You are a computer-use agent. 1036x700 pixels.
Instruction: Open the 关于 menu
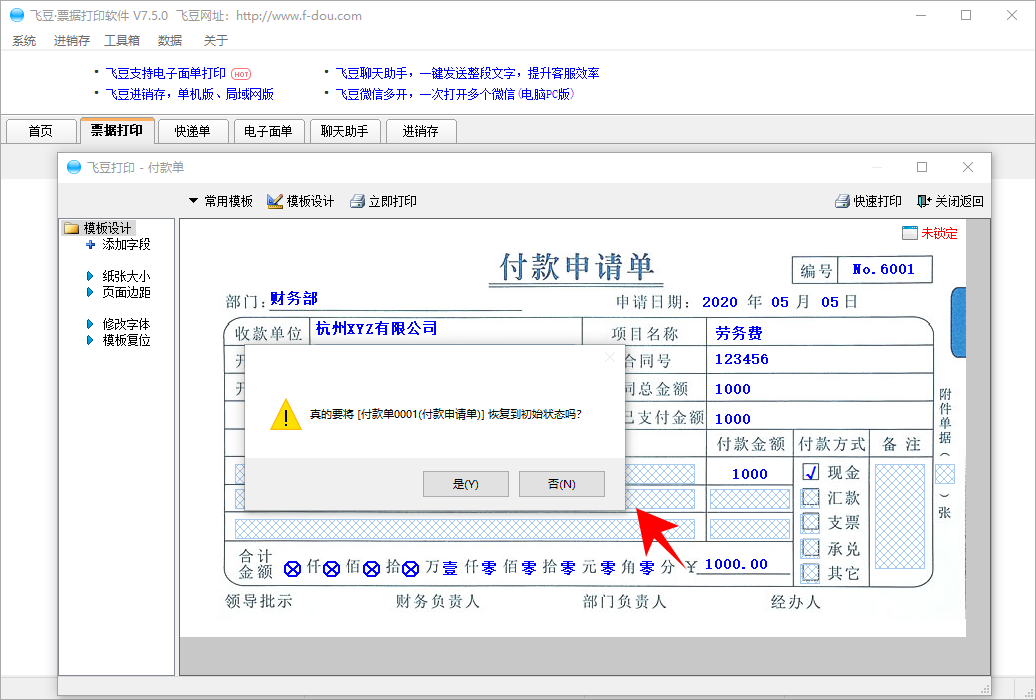(x=215, y=41)
